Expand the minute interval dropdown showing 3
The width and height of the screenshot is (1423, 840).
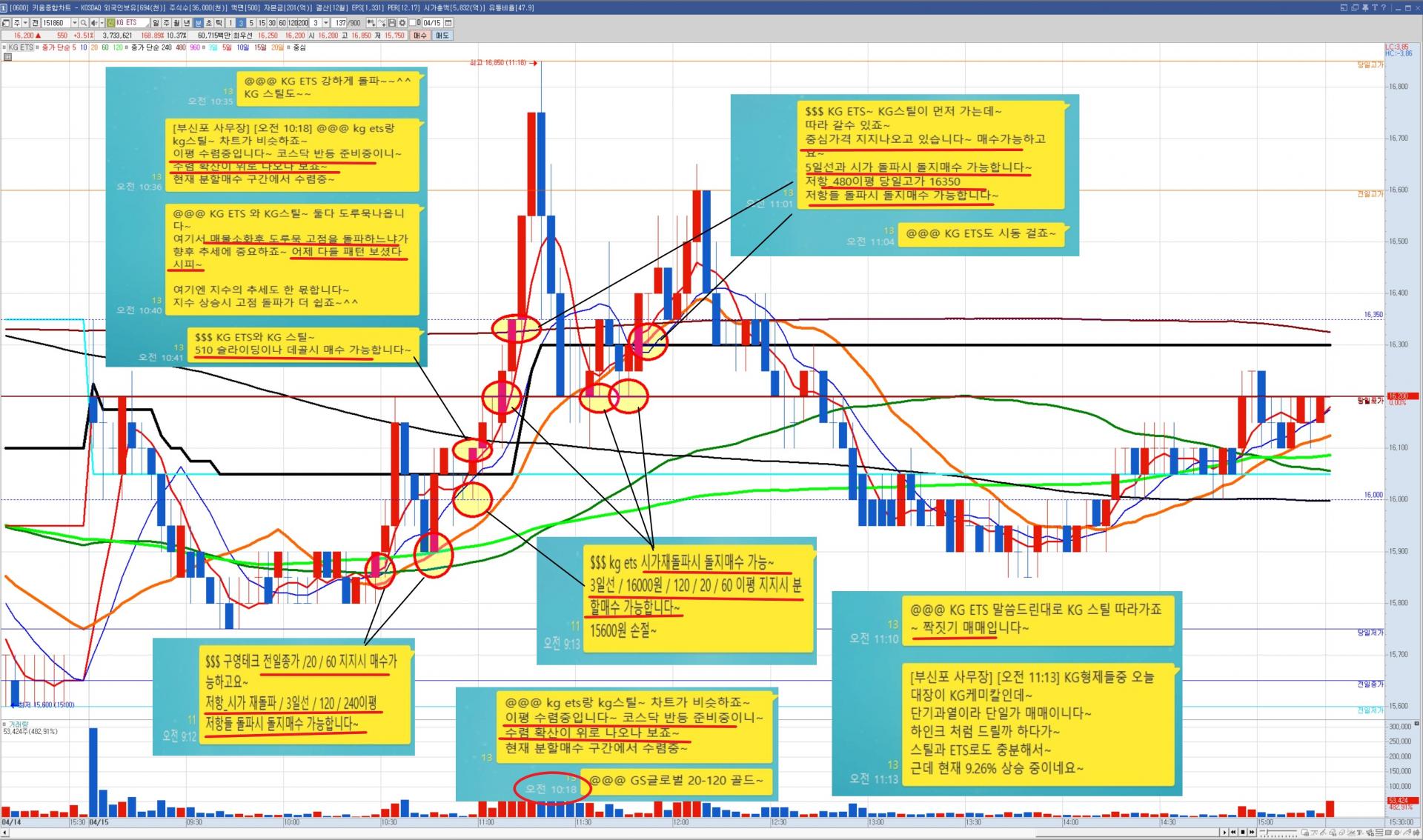click(x=326, y=23)
